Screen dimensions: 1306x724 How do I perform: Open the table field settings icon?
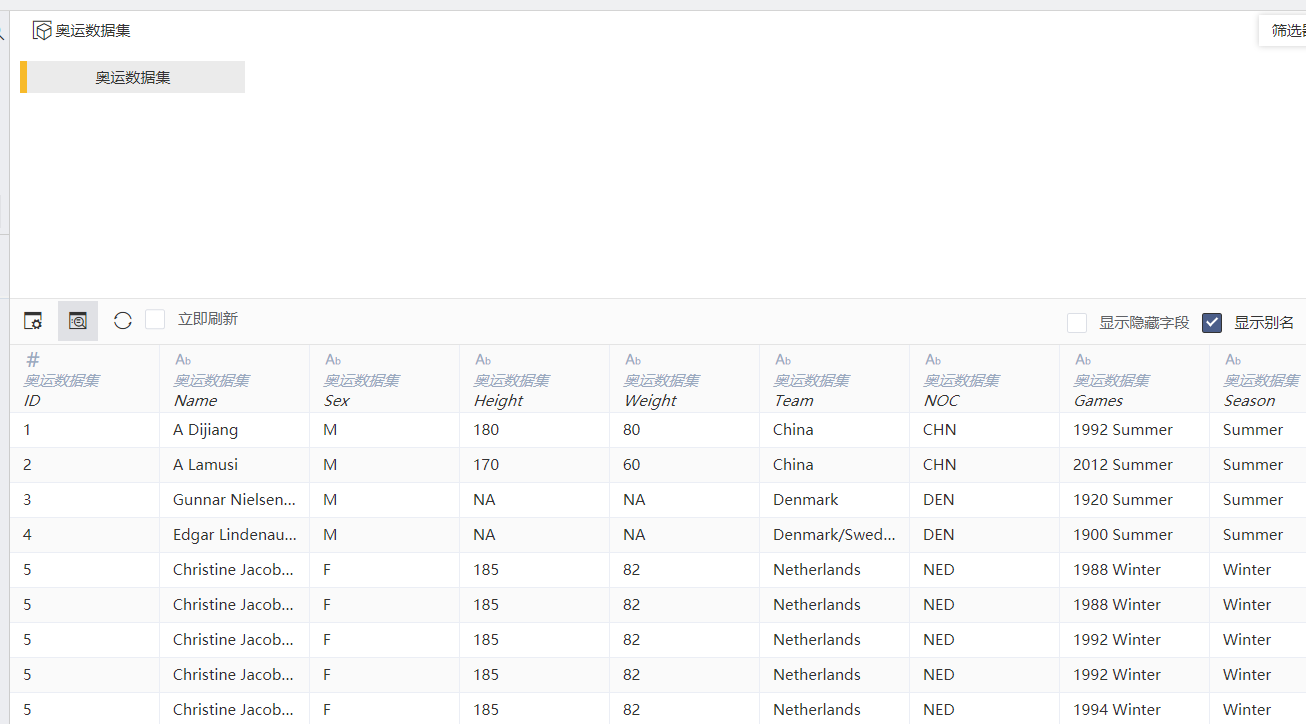[33, 321]
